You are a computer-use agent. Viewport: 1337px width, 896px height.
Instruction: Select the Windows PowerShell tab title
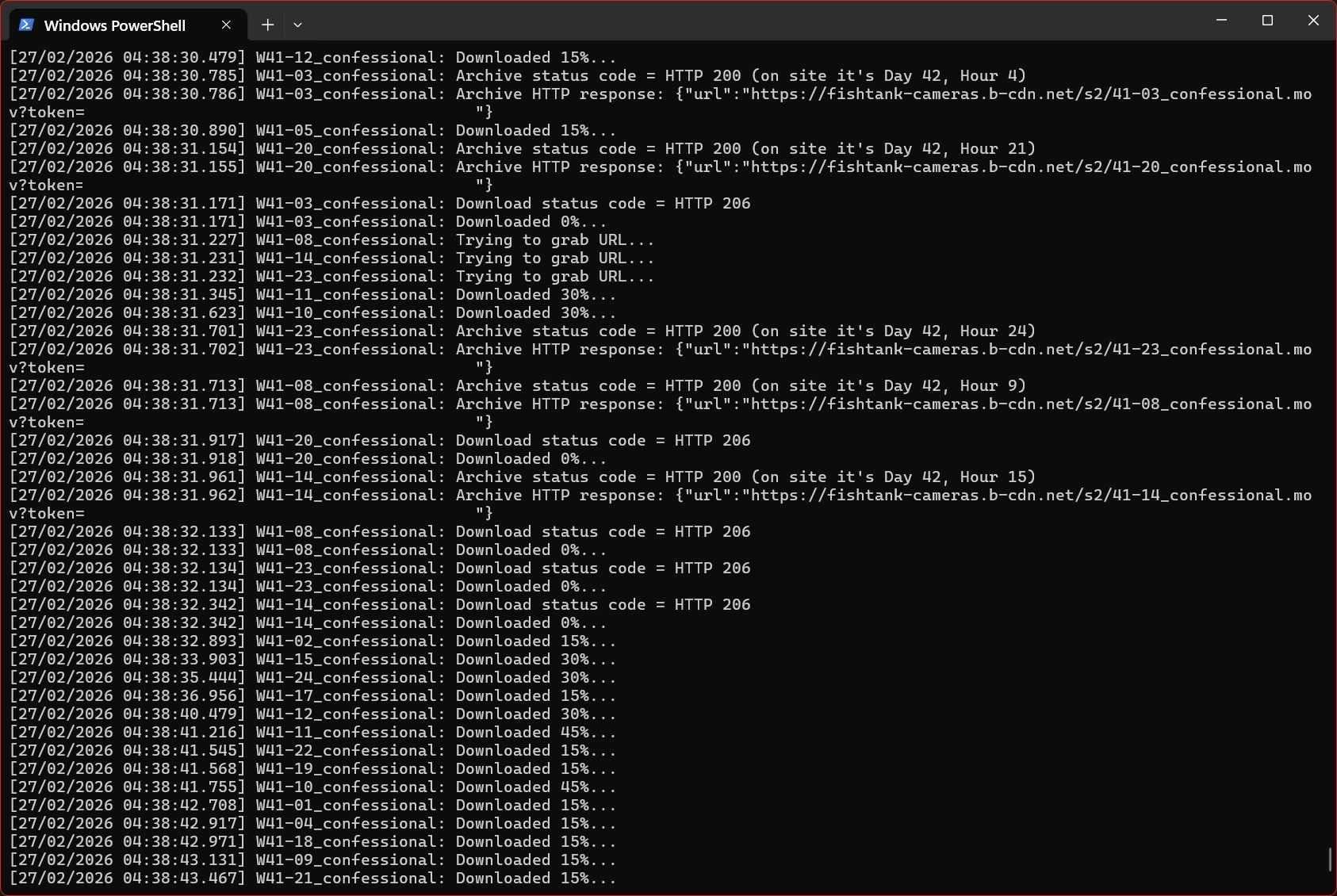click(x=115, y=25)
